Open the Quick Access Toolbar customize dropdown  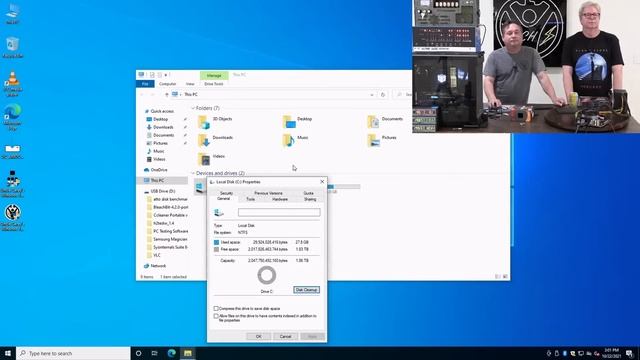pyautogui.click(x=166, y=75)
